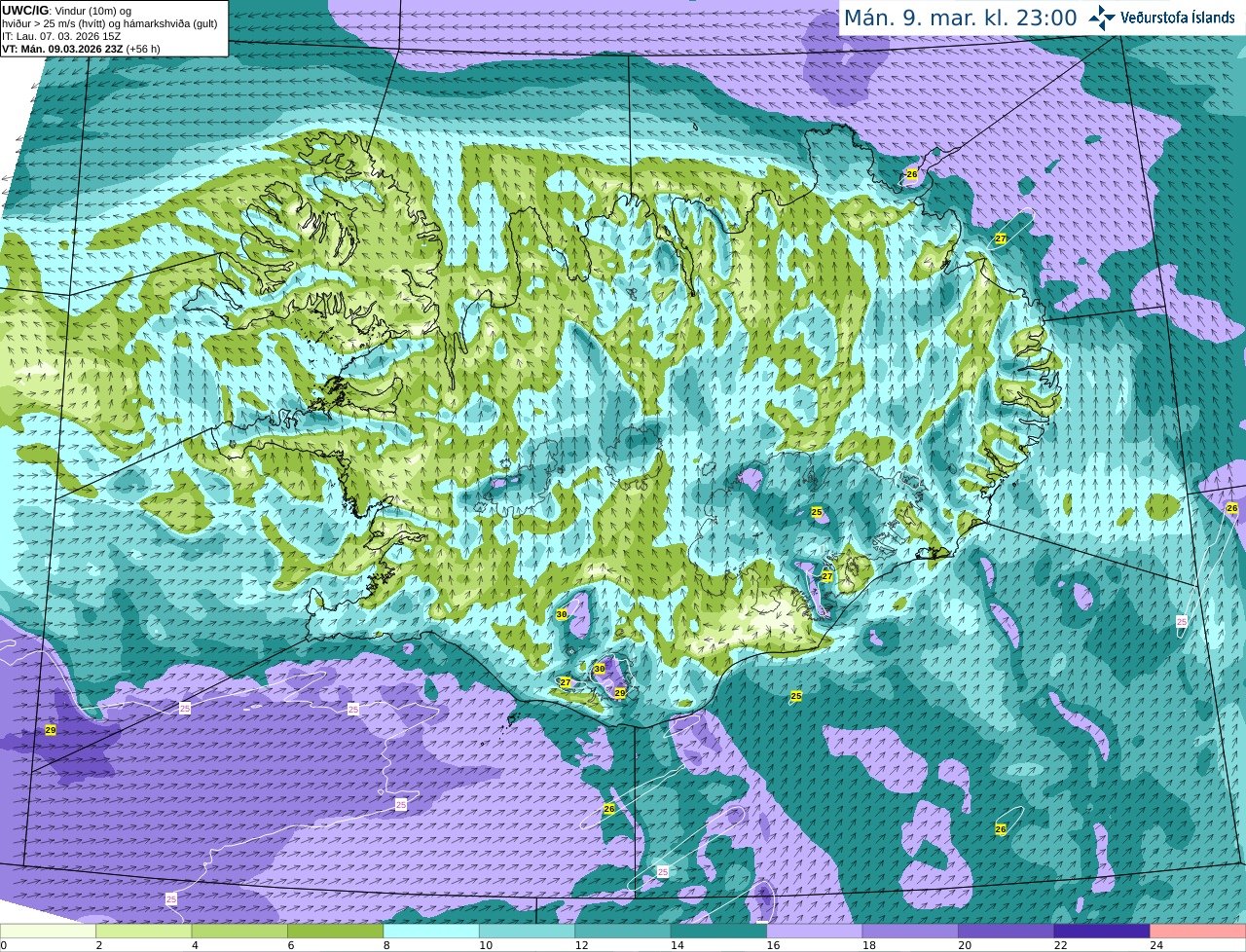Image resolution: width=1246 pixels, height=952 pixels.
Task: Click the 'VT: Mán. 09.03.2026 23Z (+56 h)' line
Action: point(81,49)
